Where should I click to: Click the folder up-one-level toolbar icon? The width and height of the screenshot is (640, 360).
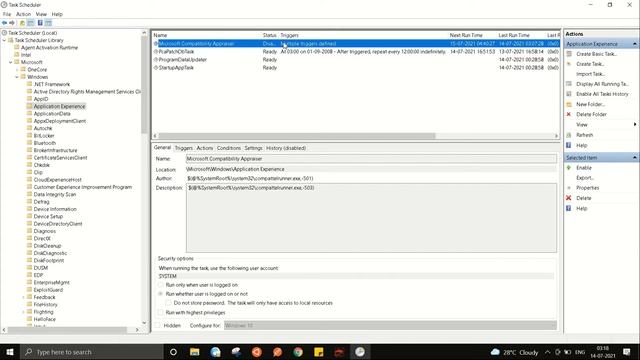22,23
